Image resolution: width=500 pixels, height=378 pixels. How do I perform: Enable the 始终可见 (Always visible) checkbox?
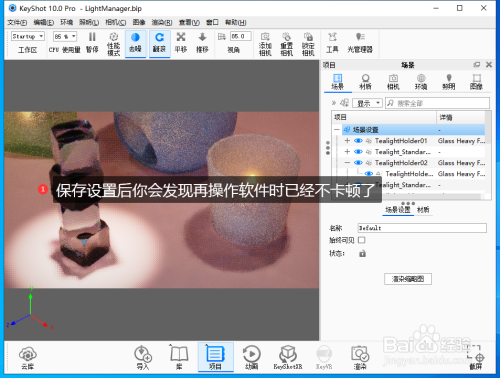(361, 240)
